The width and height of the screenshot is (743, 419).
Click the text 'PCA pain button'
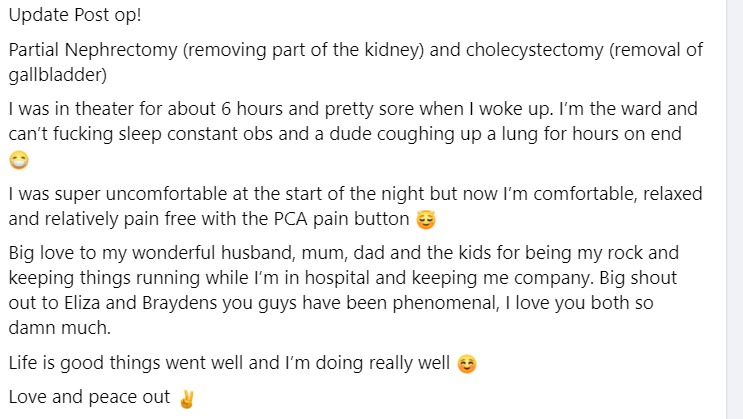tap(341, 219)
